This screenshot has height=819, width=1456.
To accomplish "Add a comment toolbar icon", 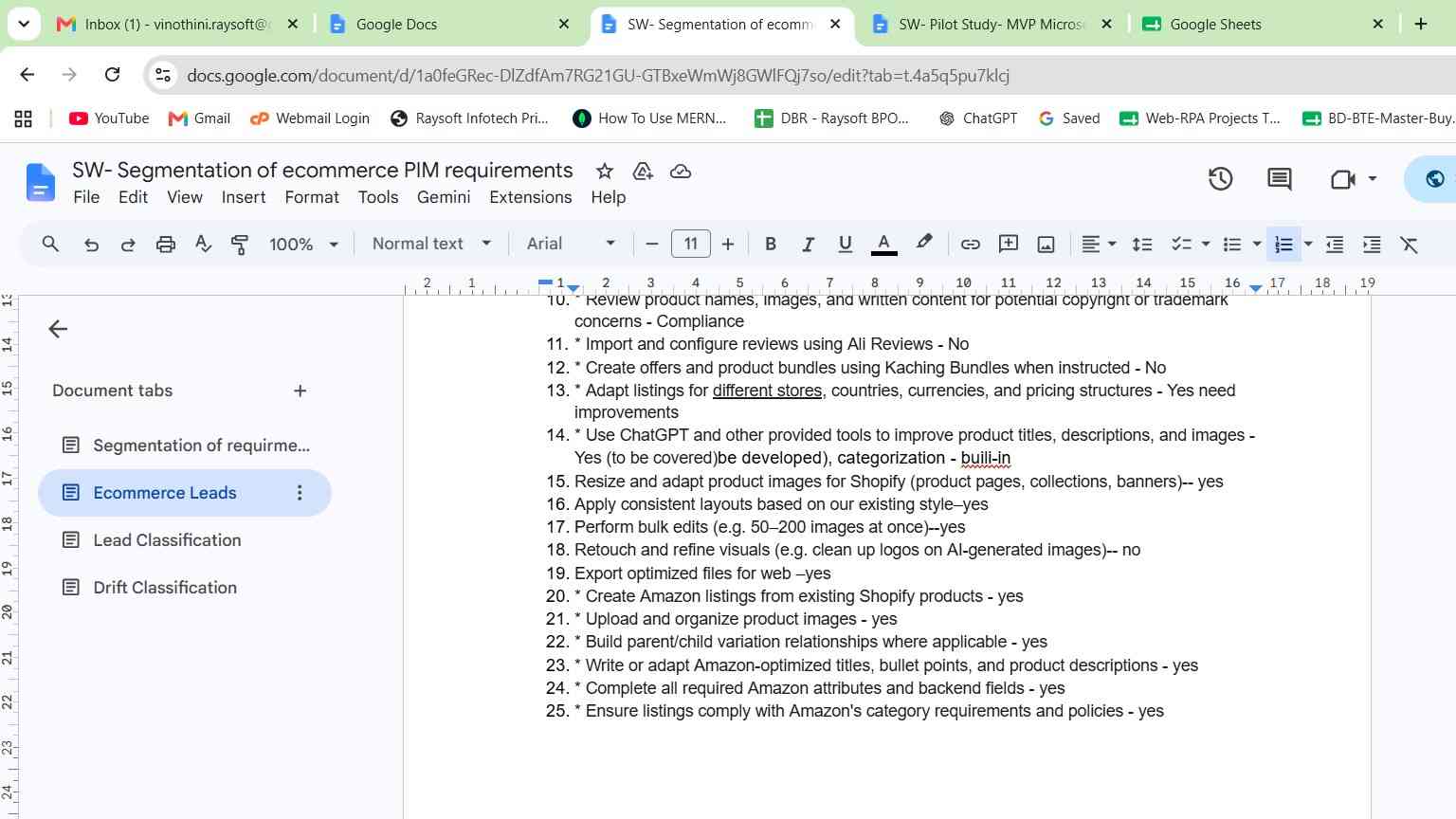I will pyautogui.click(x=1009, y=244).
